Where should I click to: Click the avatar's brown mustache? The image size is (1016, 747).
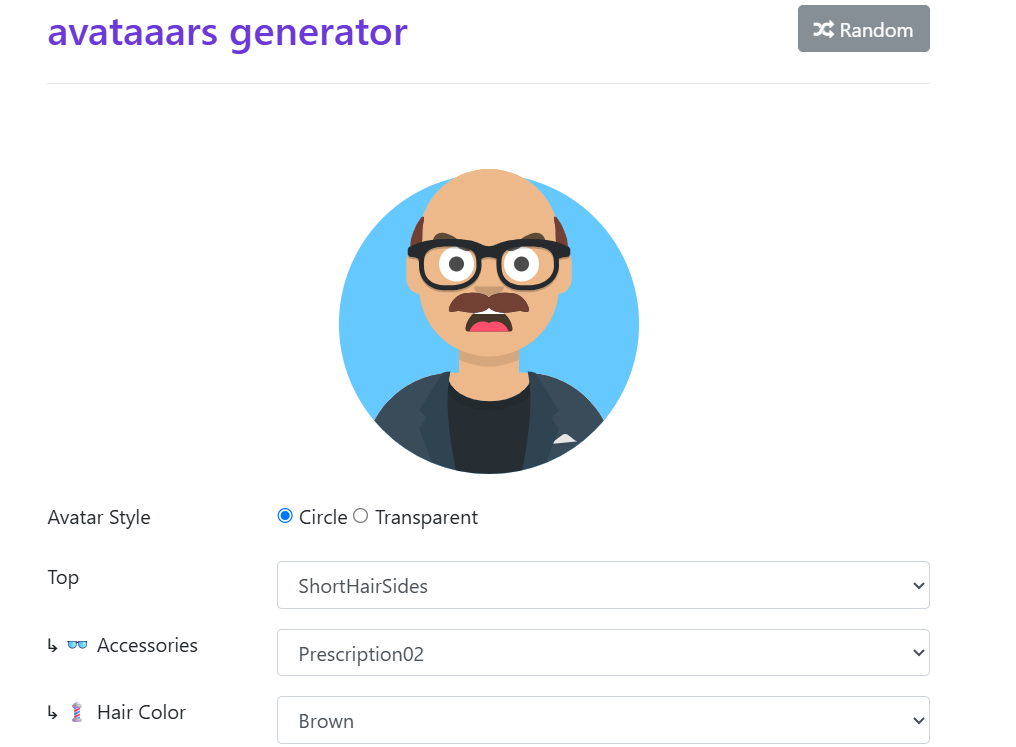click(488, 303)
